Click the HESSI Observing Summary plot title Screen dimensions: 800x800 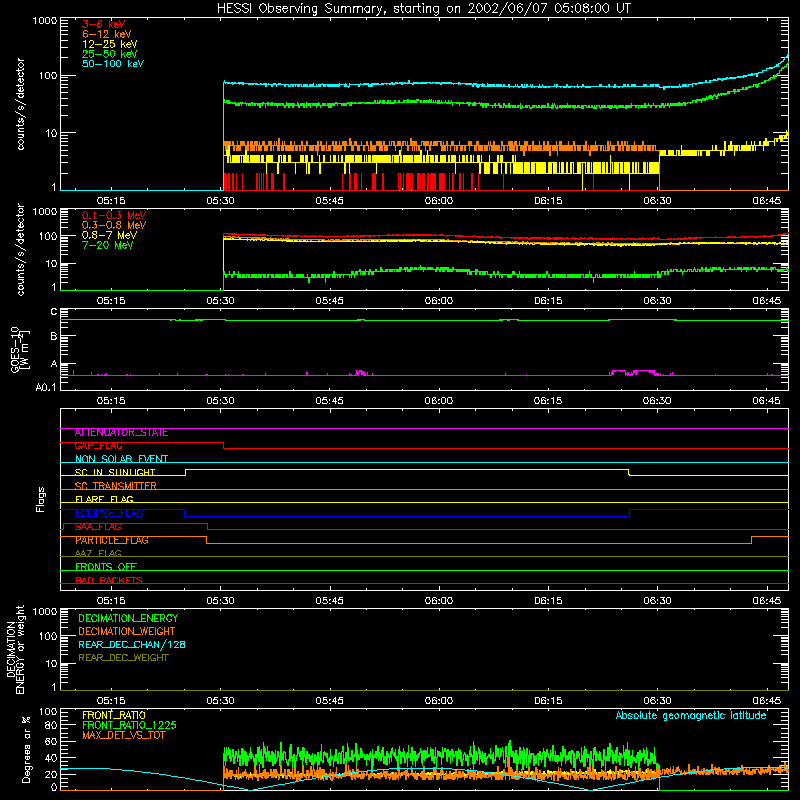[x=423, y=9]
